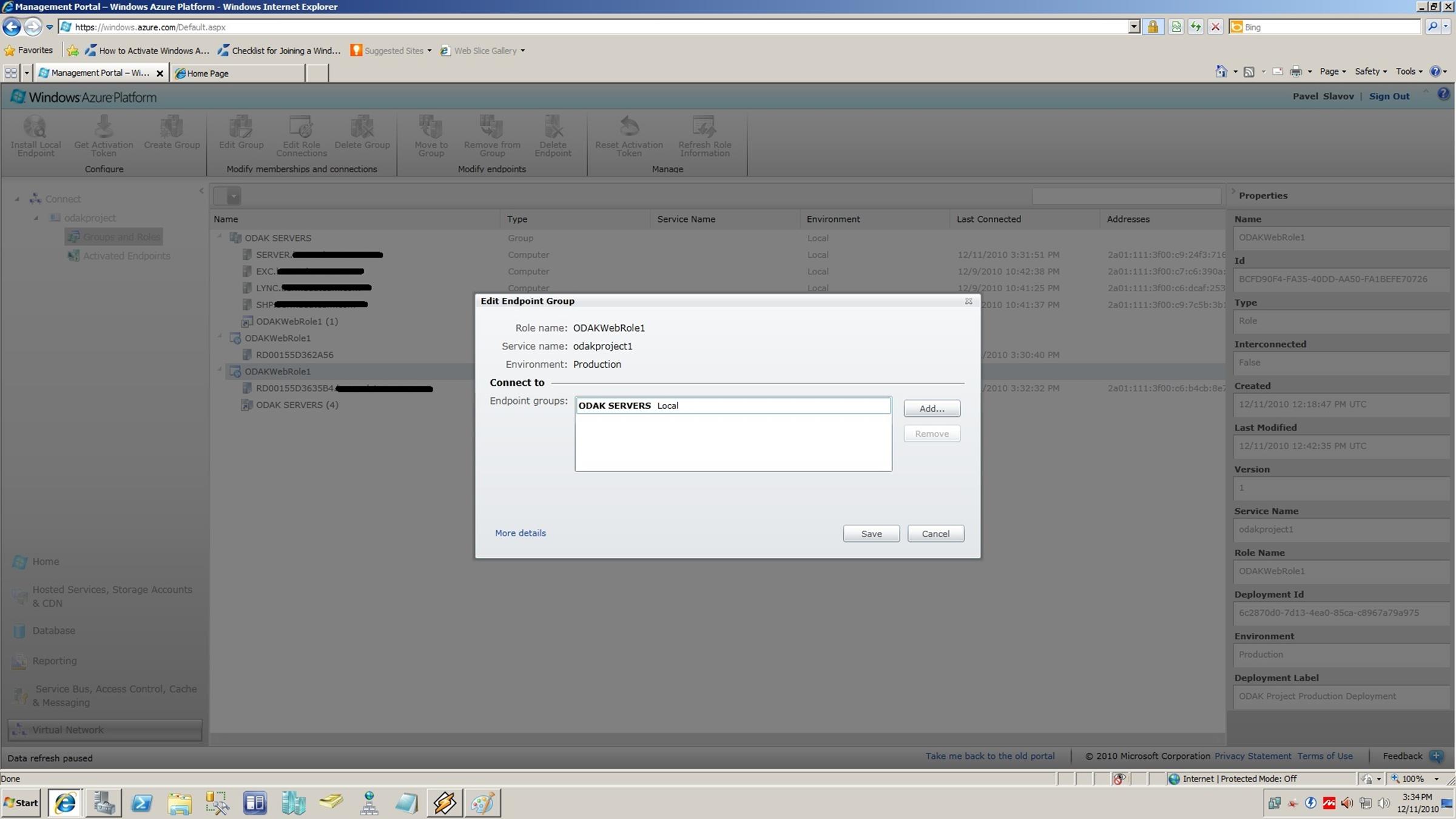
Task: Collapse the Connect tree node
Action: (x=17, y=199)
